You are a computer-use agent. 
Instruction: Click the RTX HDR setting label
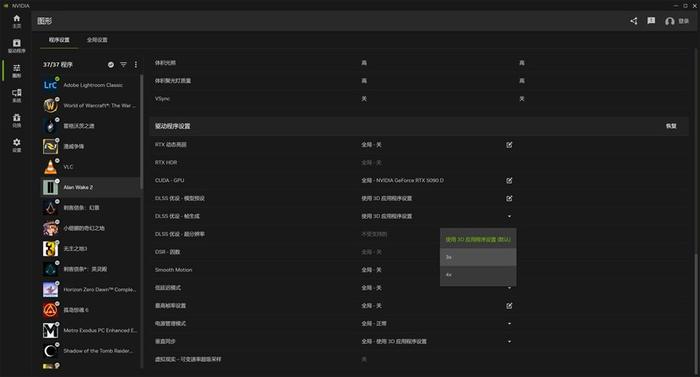(x=166, y=163)
